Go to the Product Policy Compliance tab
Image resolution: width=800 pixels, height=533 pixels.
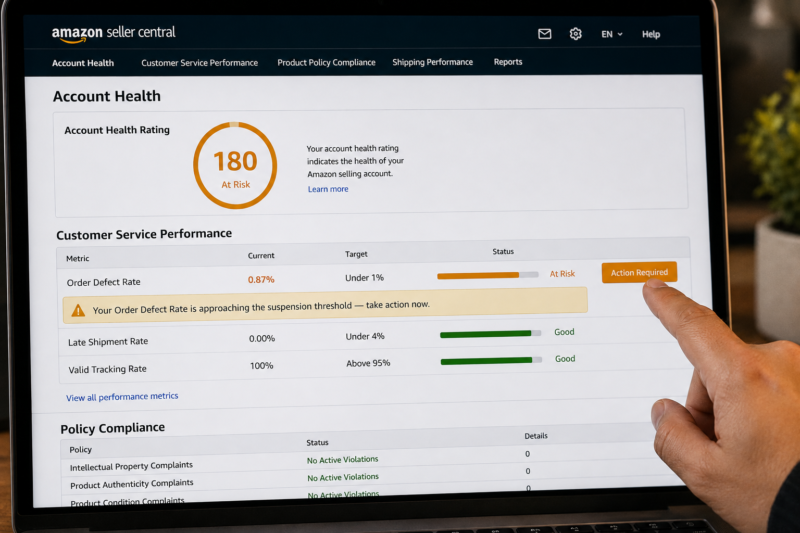326,62
